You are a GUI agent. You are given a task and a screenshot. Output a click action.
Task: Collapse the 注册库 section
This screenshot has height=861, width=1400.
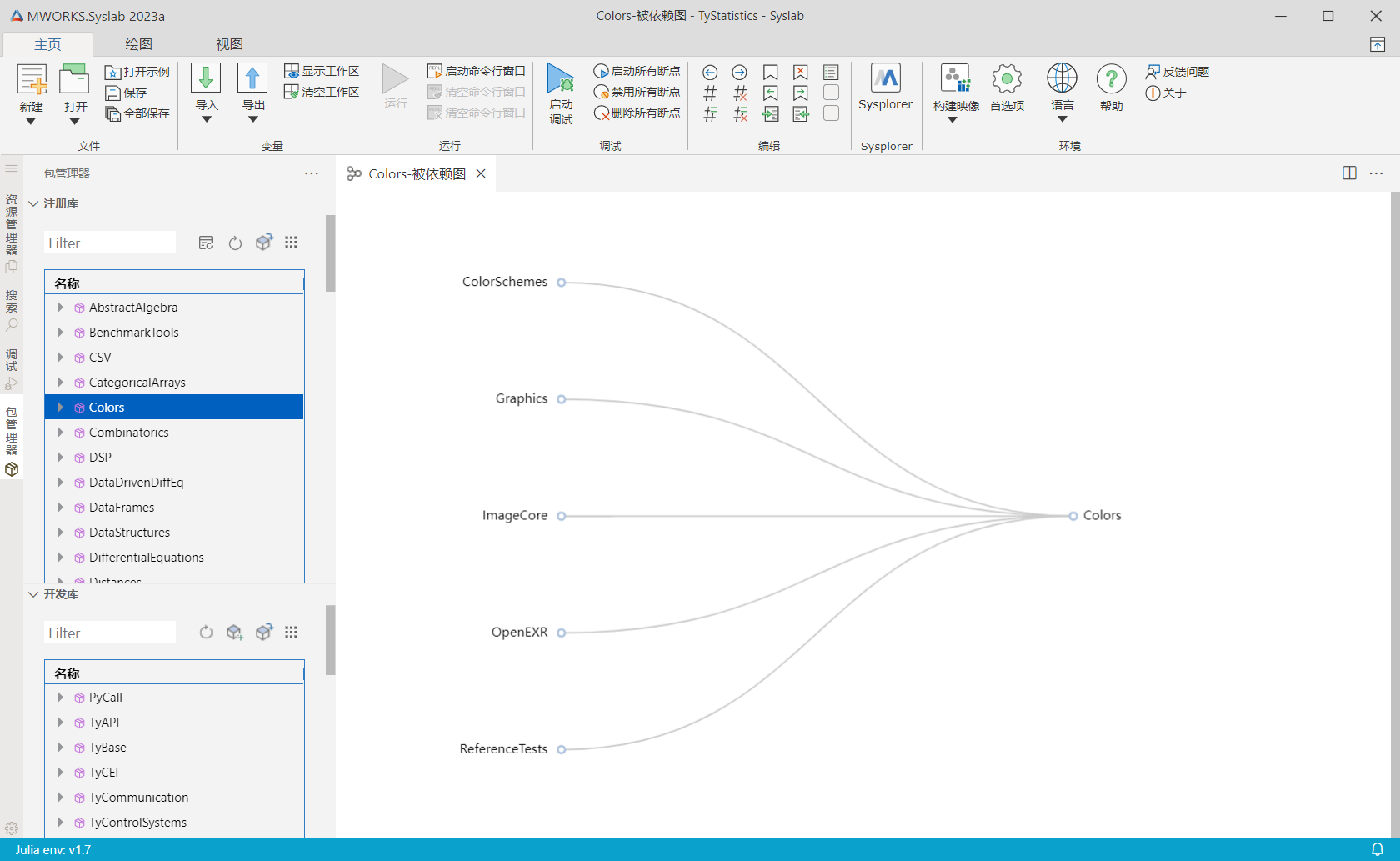(33, 203)
